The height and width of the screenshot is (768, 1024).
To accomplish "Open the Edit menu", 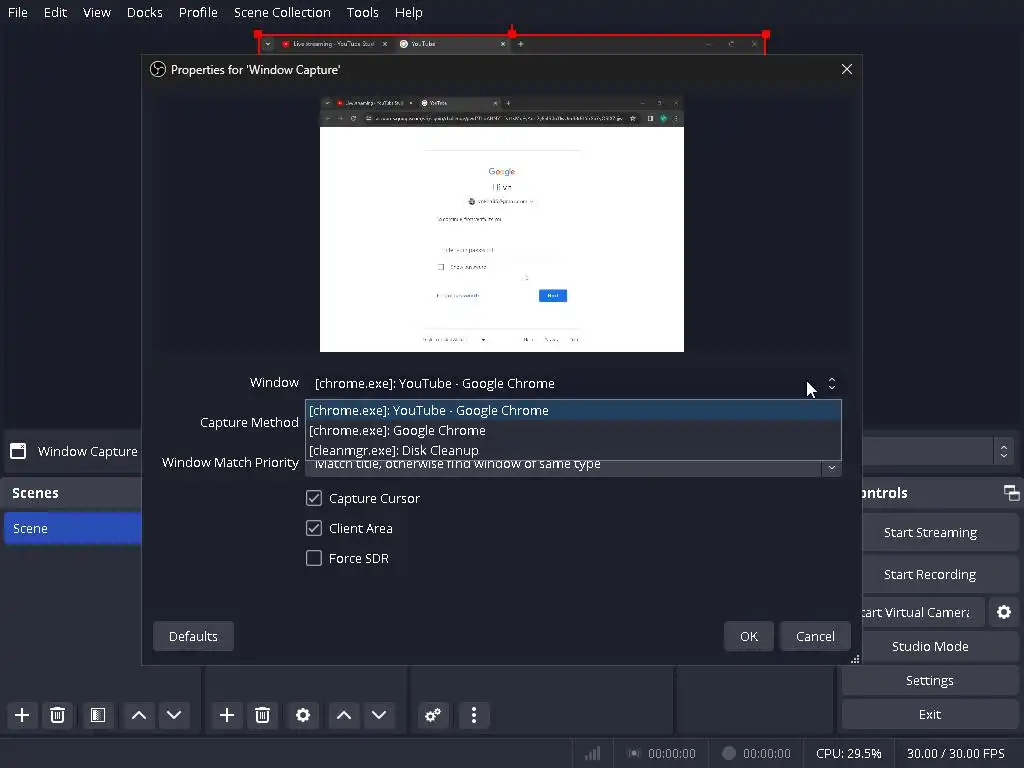I will [55, 12].
